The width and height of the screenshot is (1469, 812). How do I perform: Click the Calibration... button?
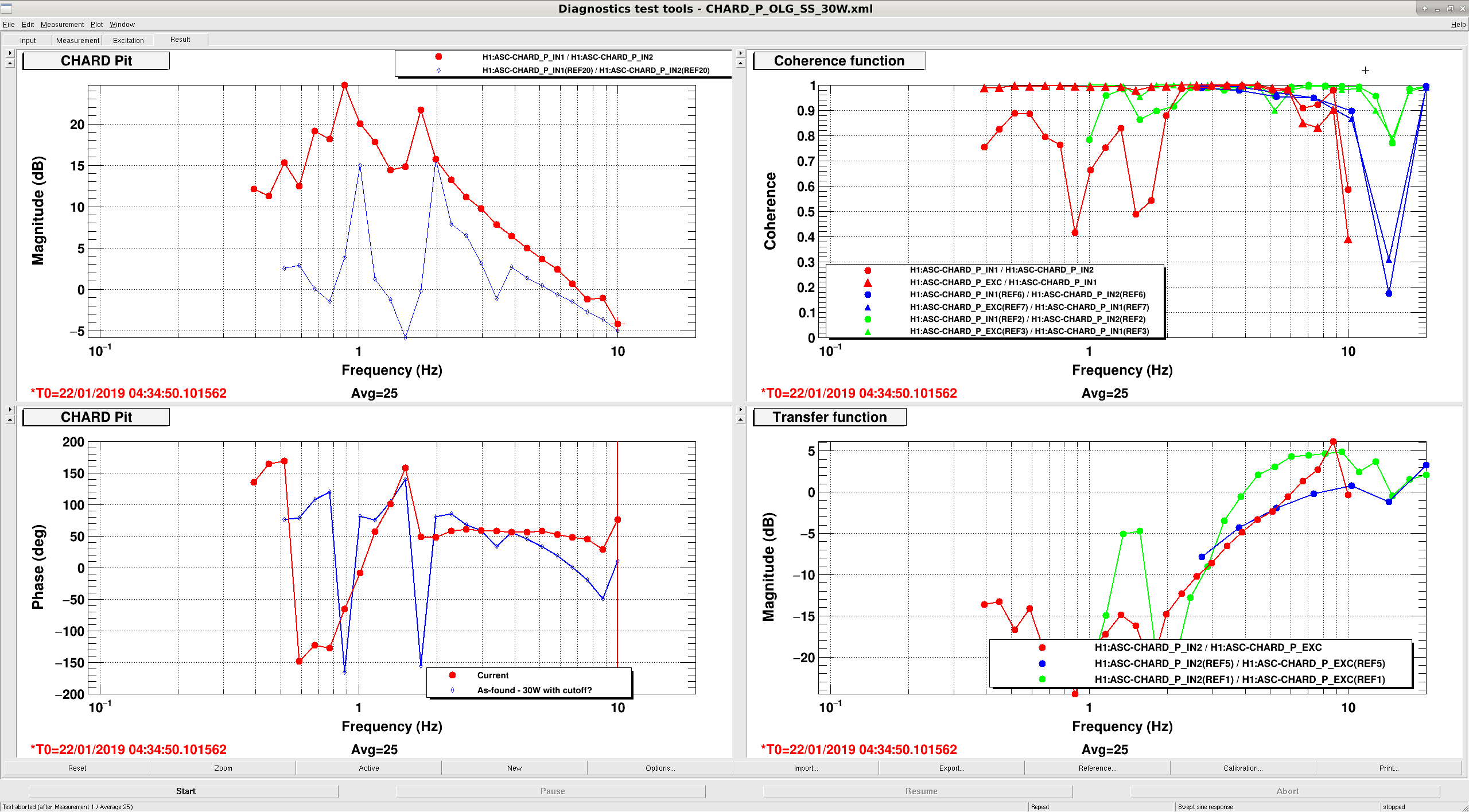(1243, 768)
